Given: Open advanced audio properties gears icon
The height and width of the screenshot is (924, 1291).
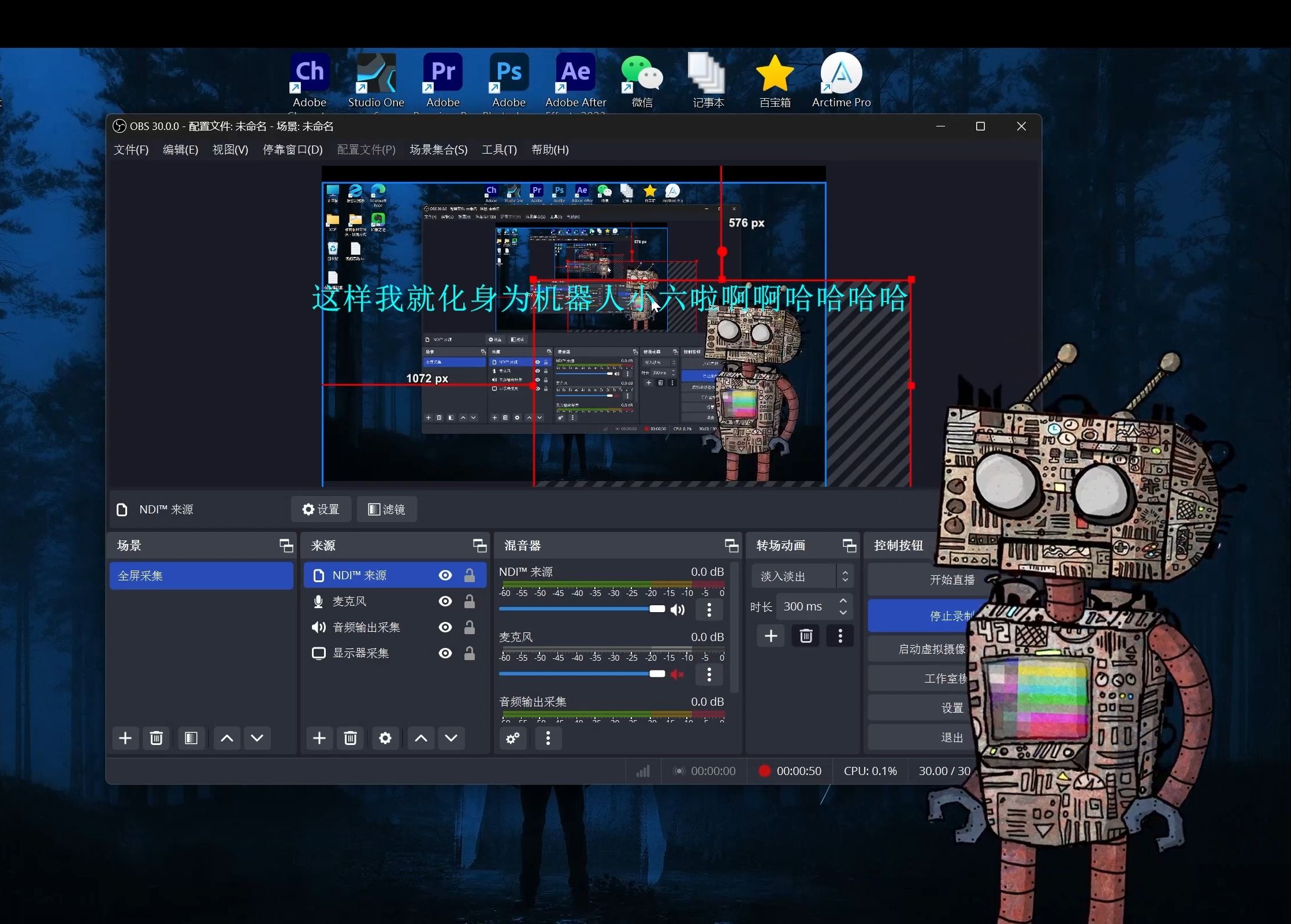Looking at the screenshot, I should point(513,738).
